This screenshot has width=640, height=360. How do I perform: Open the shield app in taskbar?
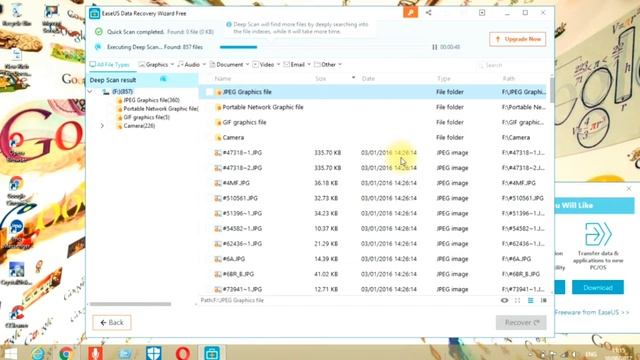tap(154, 353)
